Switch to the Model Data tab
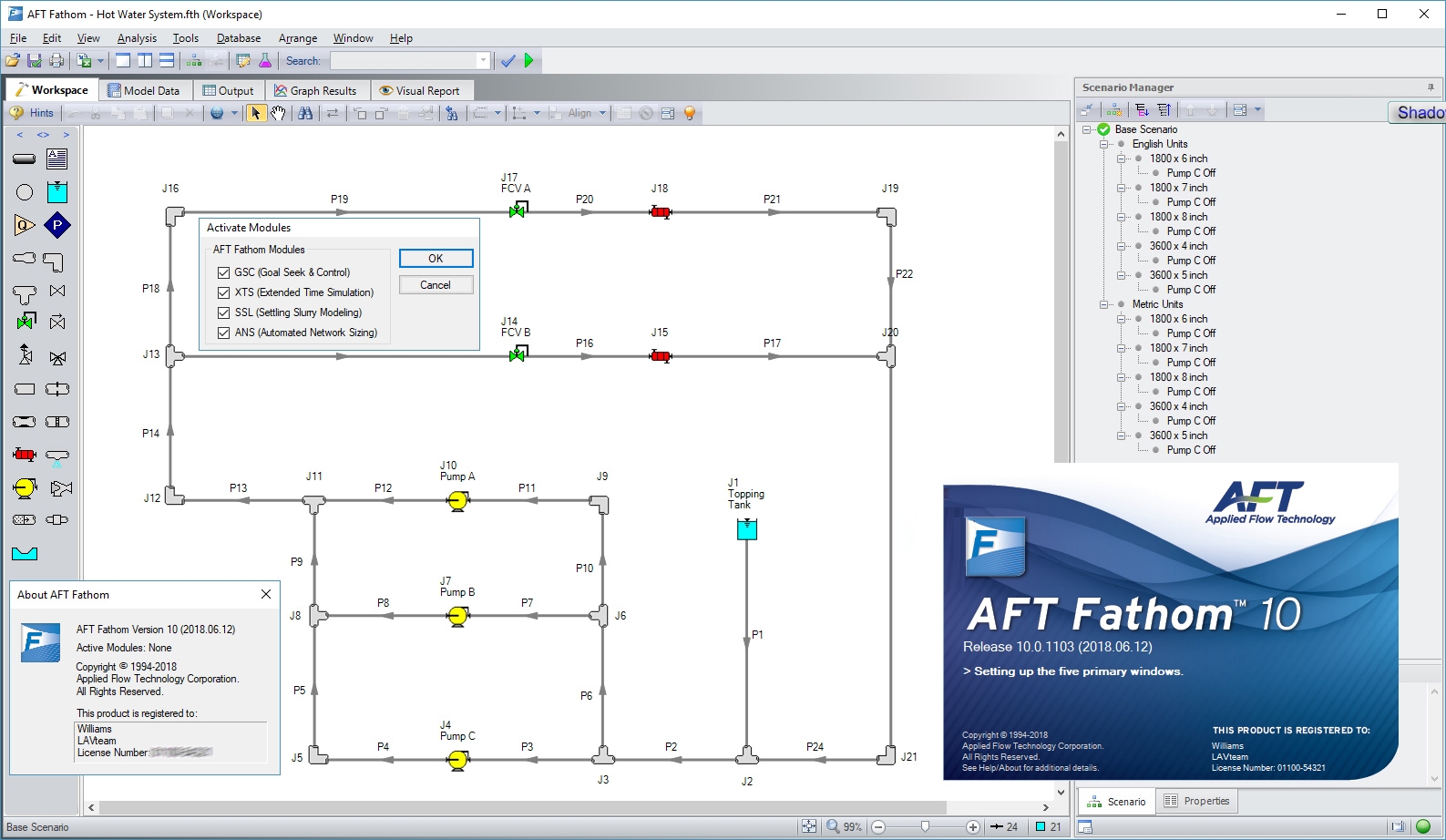Viewport: 1446px width, 840px height. pyautogui.click(x=144, y=90)
